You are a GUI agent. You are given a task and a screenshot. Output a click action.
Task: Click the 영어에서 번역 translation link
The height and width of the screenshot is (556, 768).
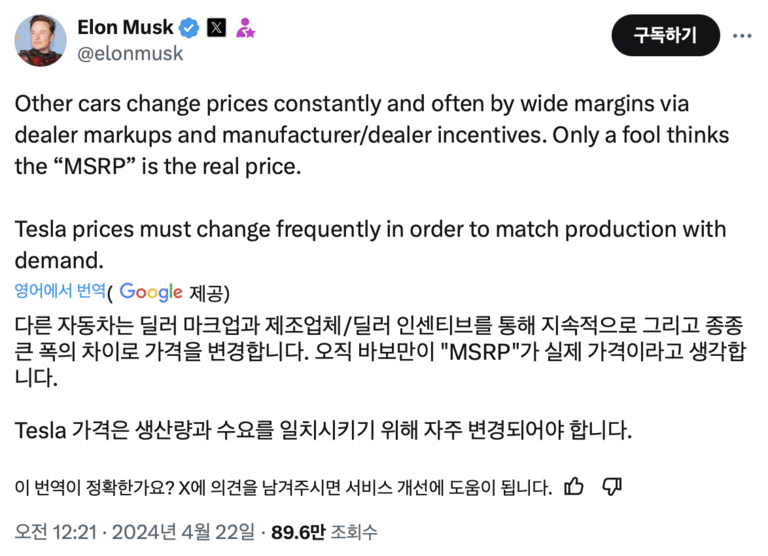(60, 290)
